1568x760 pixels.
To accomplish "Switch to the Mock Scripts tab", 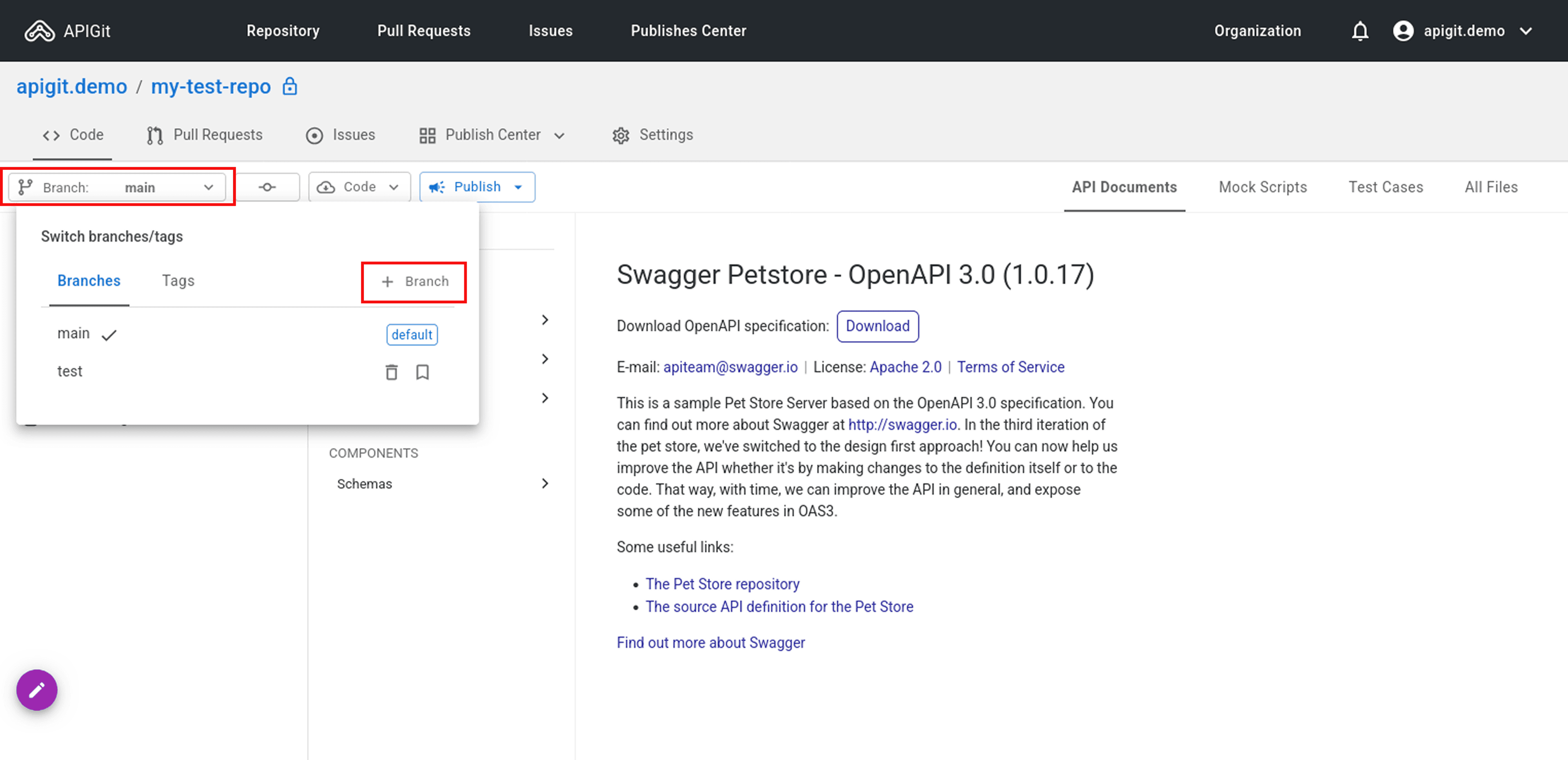I will 1263,187.
